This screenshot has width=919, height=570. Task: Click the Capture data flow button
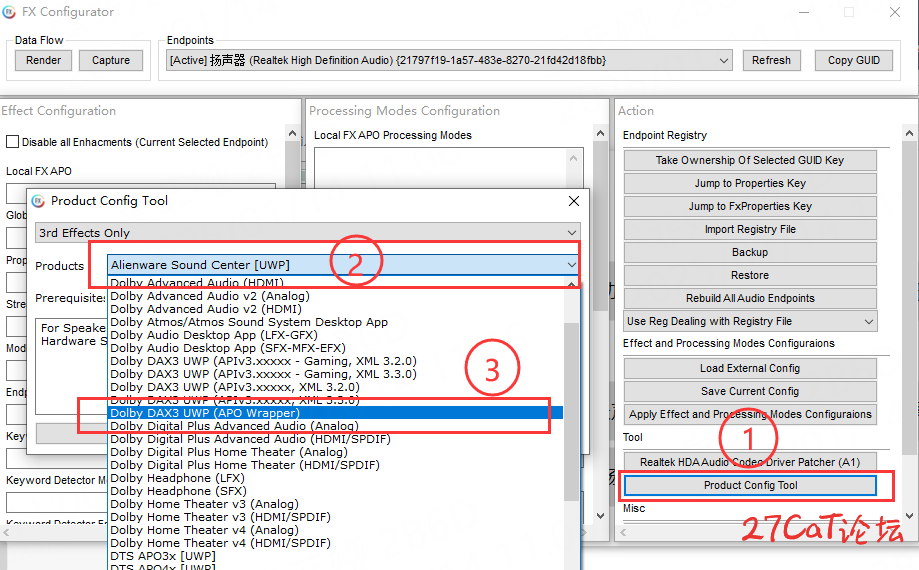(111, 60)
